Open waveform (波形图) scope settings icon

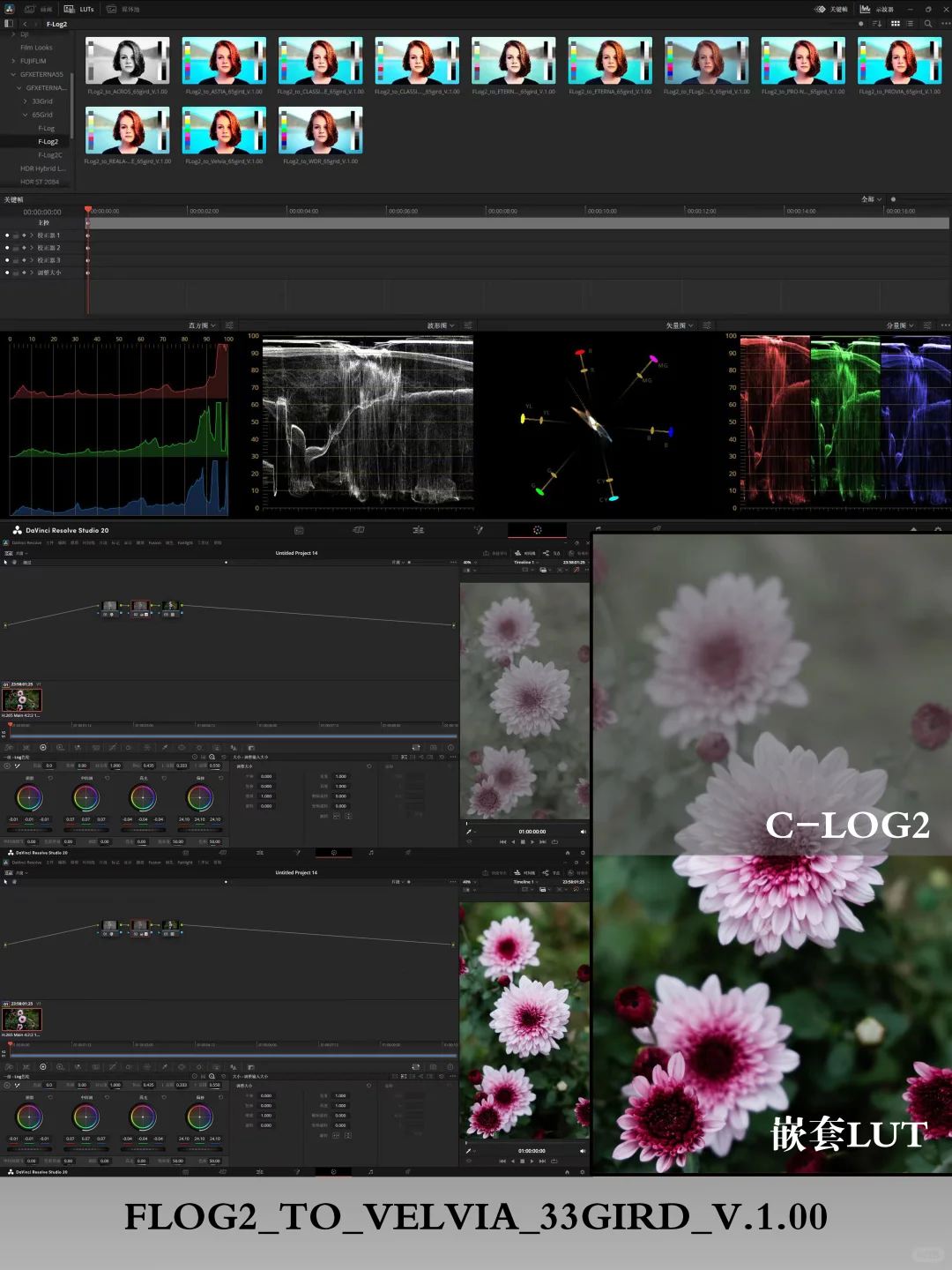coord(468,325)
